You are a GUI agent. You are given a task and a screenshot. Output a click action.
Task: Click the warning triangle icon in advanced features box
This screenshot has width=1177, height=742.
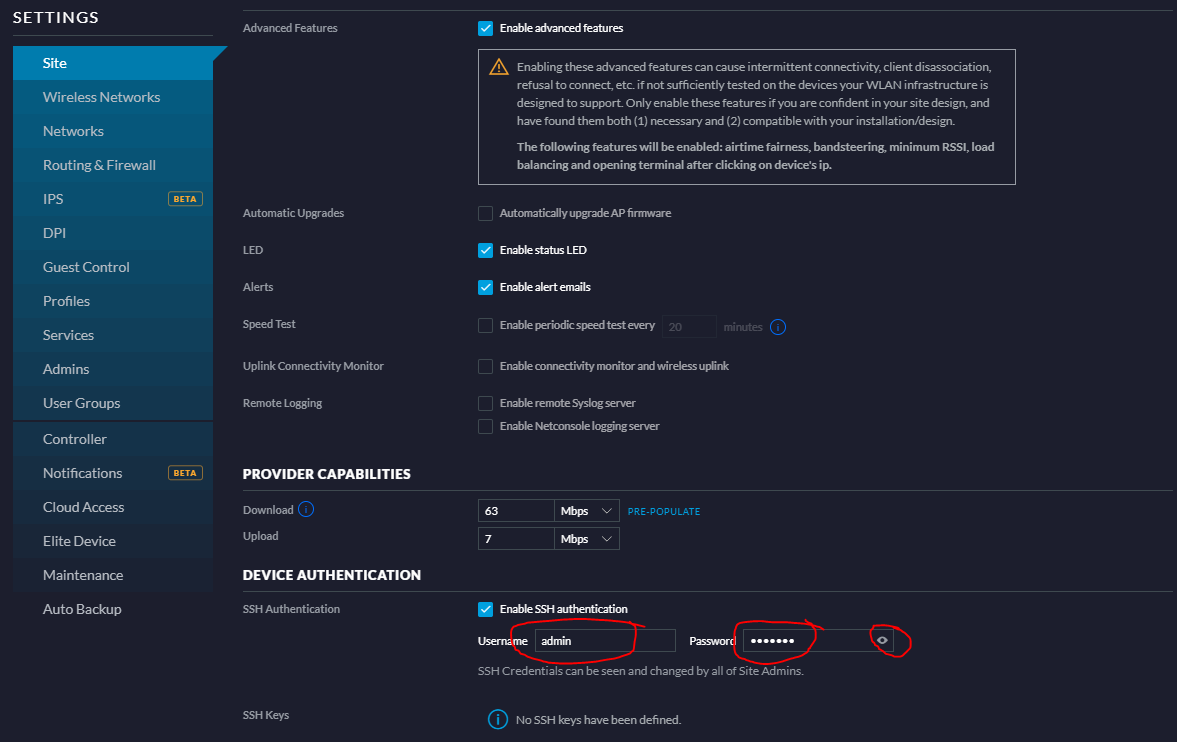tap(498, 68)
